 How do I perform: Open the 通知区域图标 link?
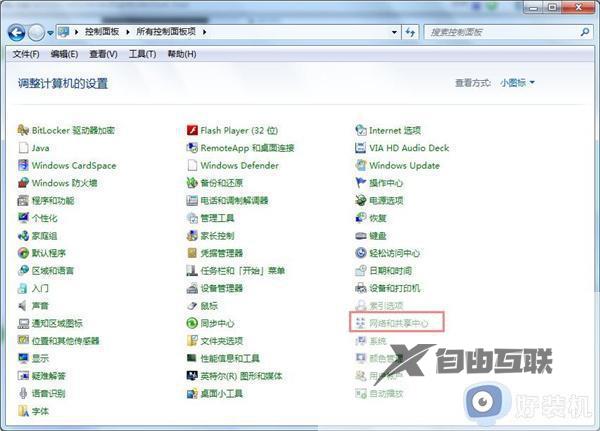[x=57, y=323]
